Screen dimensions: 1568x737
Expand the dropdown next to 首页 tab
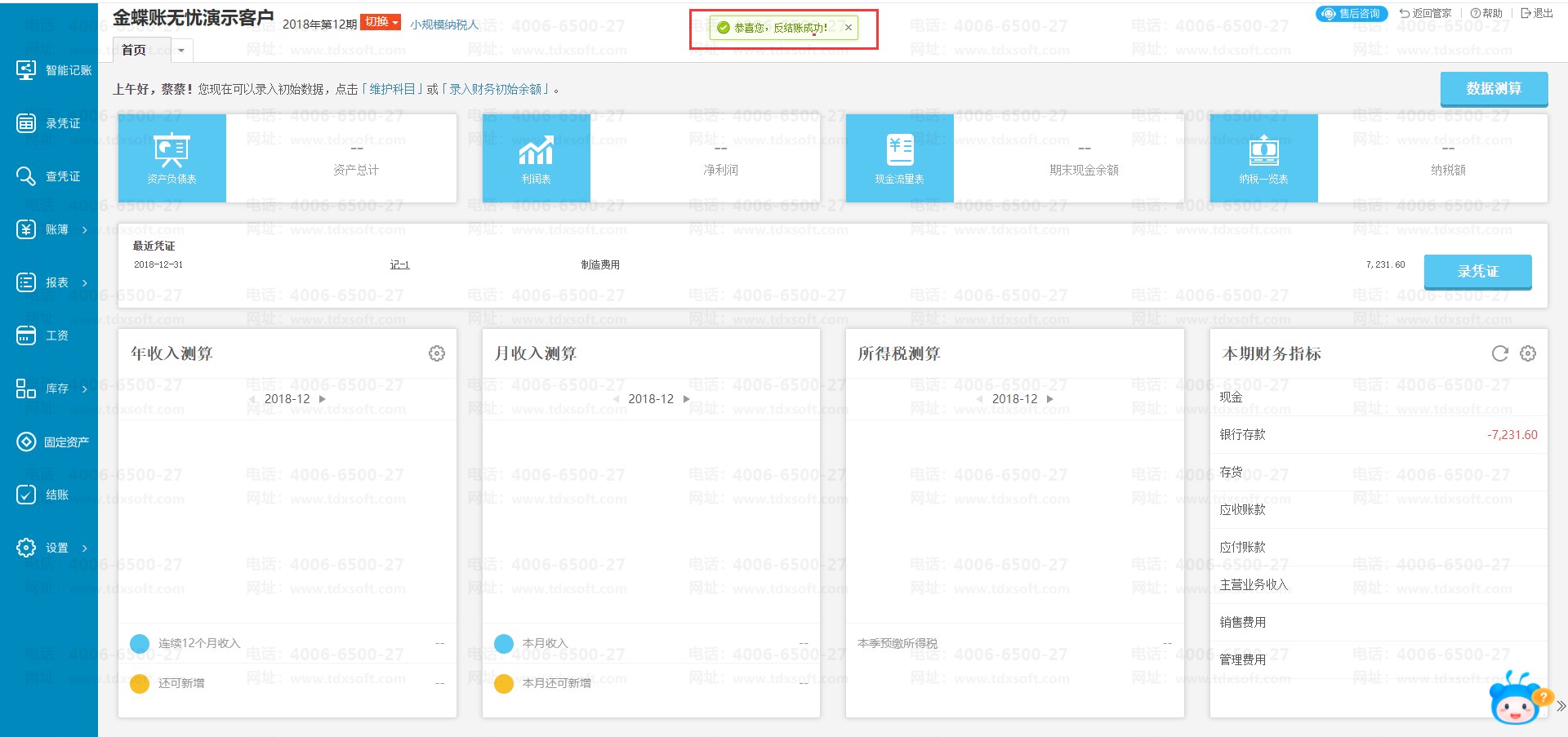pyautogui.click(x=181, y=51)
